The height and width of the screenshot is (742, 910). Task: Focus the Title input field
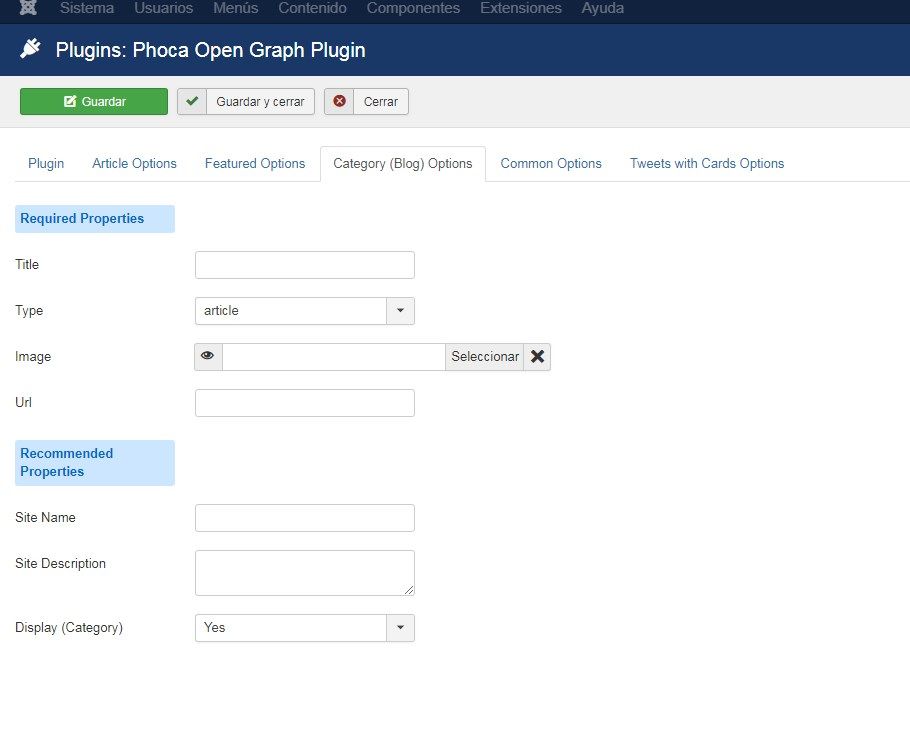(305, 265)
